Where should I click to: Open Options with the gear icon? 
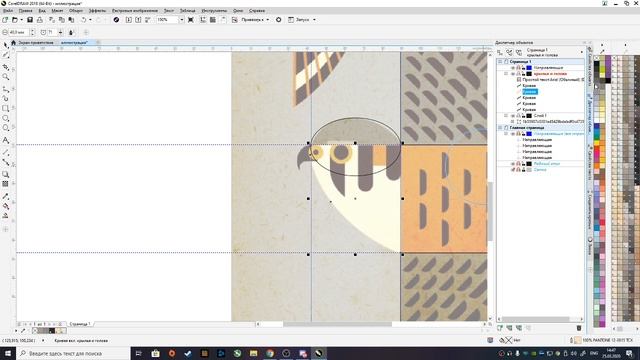(278, 20)
